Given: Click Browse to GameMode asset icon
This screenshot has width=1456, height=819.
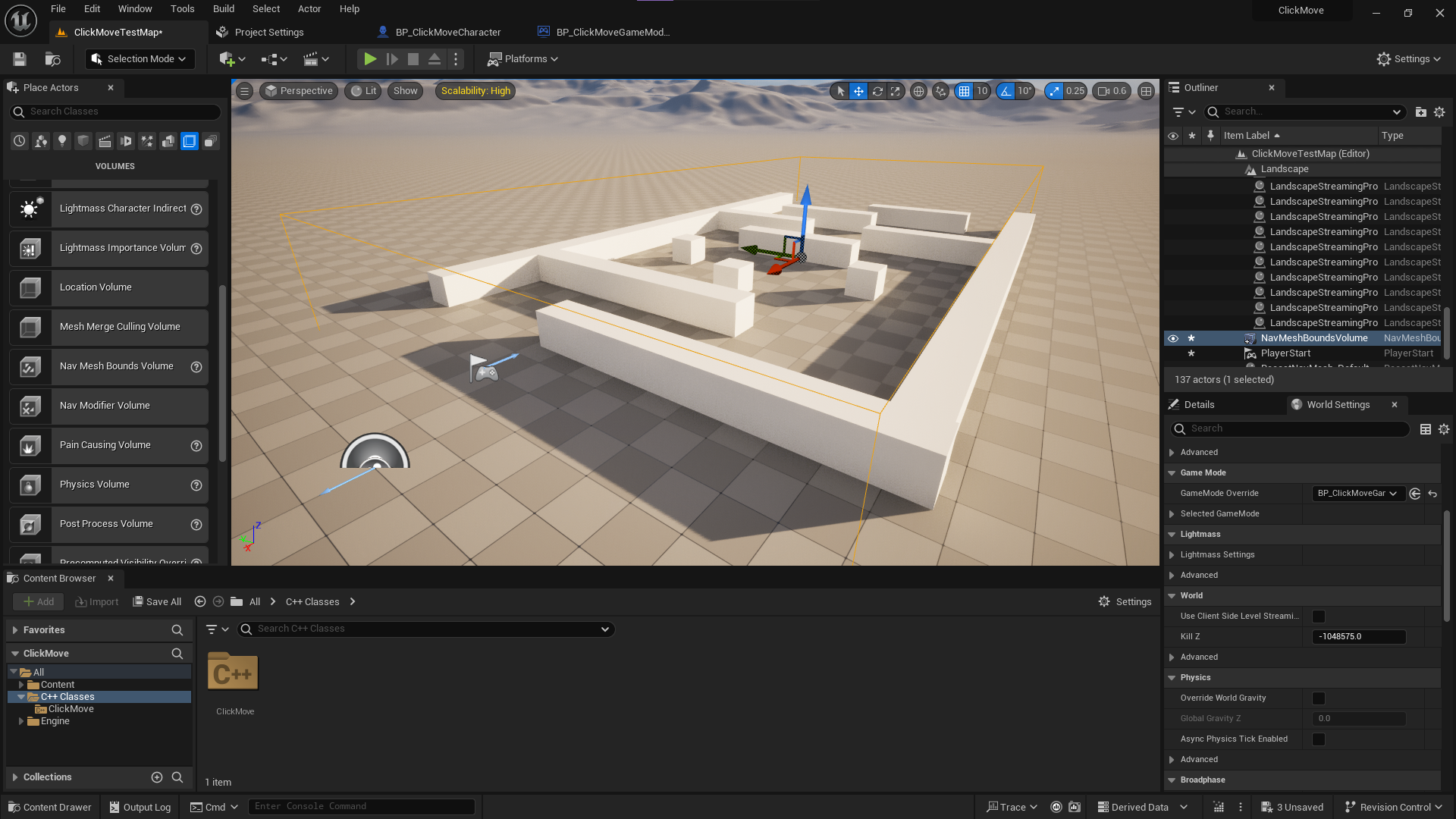Looking at the screenshot, I should tap(1415, 494).
